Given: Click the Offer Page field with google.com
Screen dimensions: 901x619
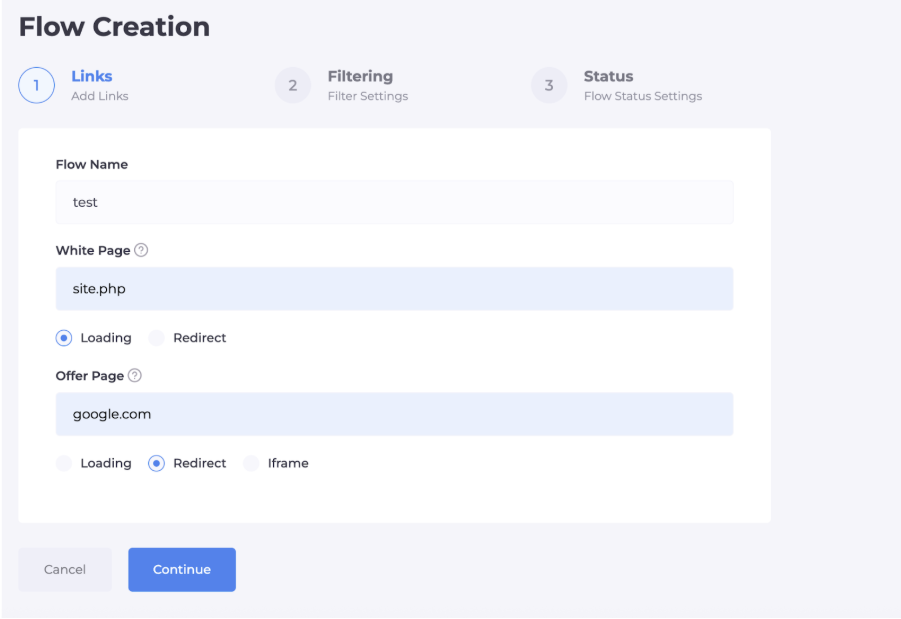Looking at the screenshot, I should 394,414.
